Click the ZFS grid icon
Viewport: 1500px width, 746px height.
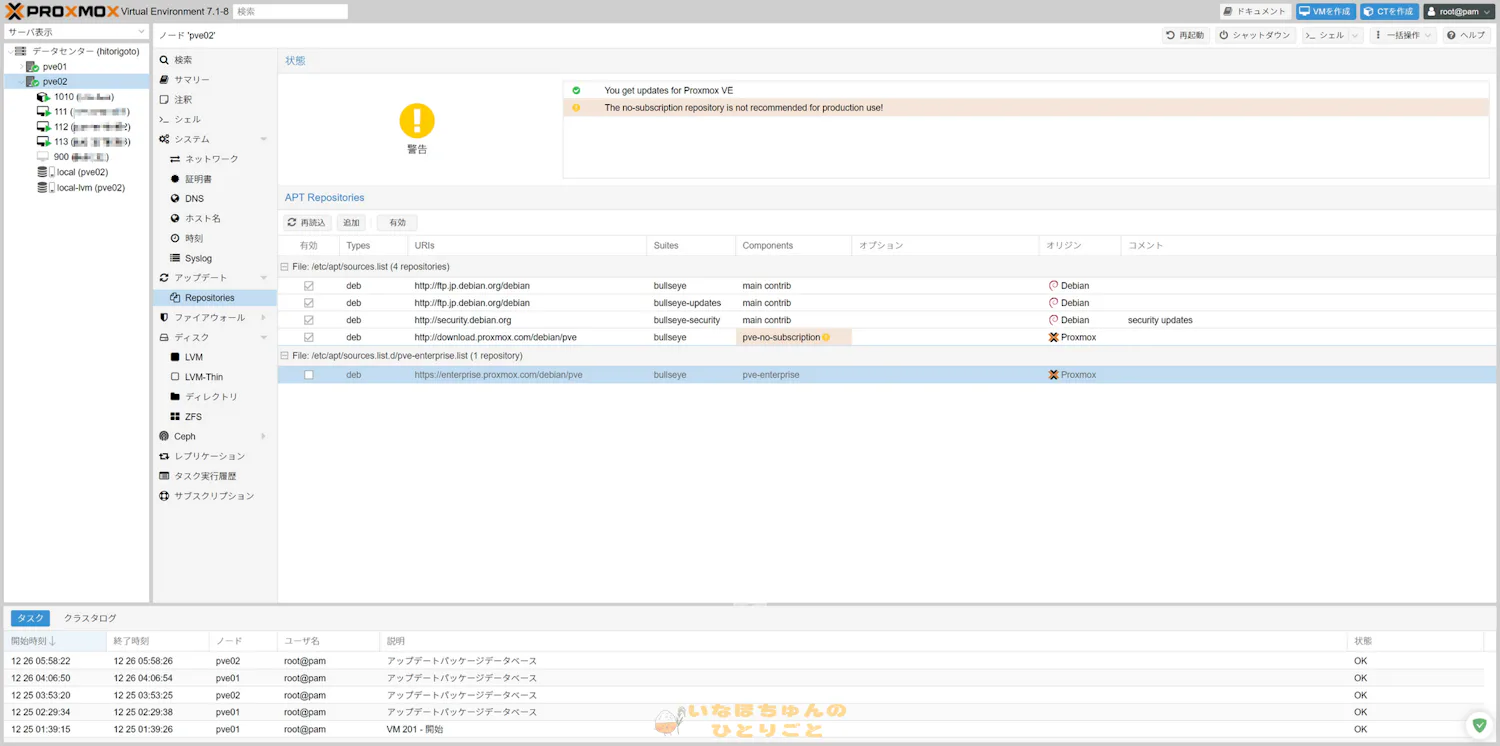click(x=175, y=417)
